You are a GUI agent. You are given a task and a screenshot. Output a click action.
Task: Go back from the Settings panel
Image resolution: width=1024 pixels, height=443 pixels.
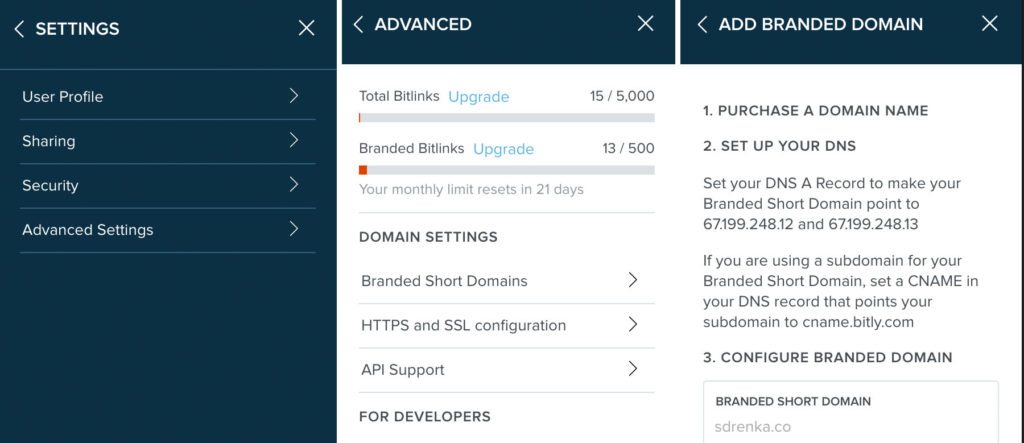click(19, 29)
